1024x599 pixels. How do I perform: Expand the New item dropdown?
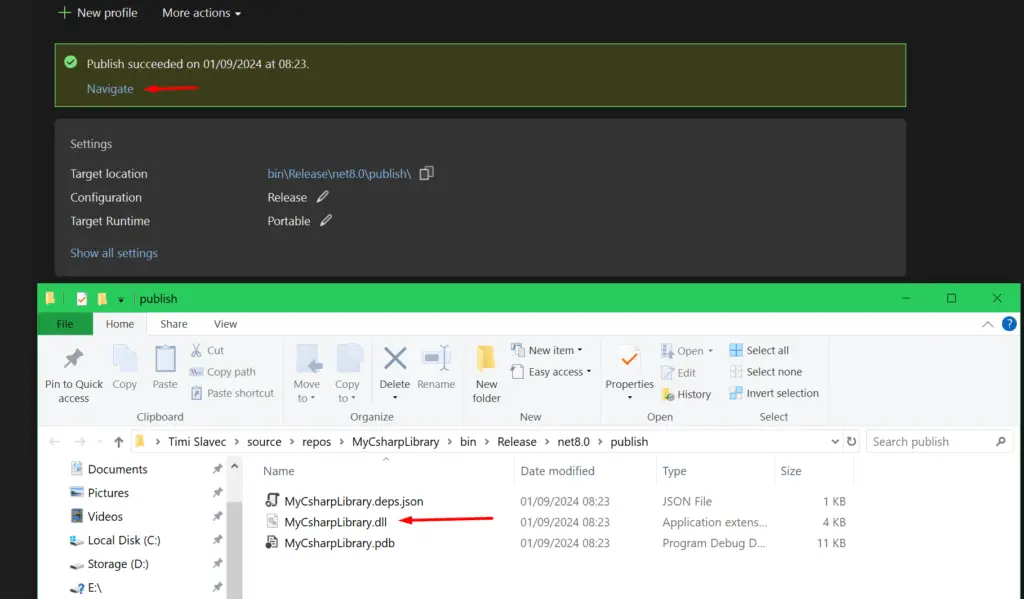click(x=549, y=350)
